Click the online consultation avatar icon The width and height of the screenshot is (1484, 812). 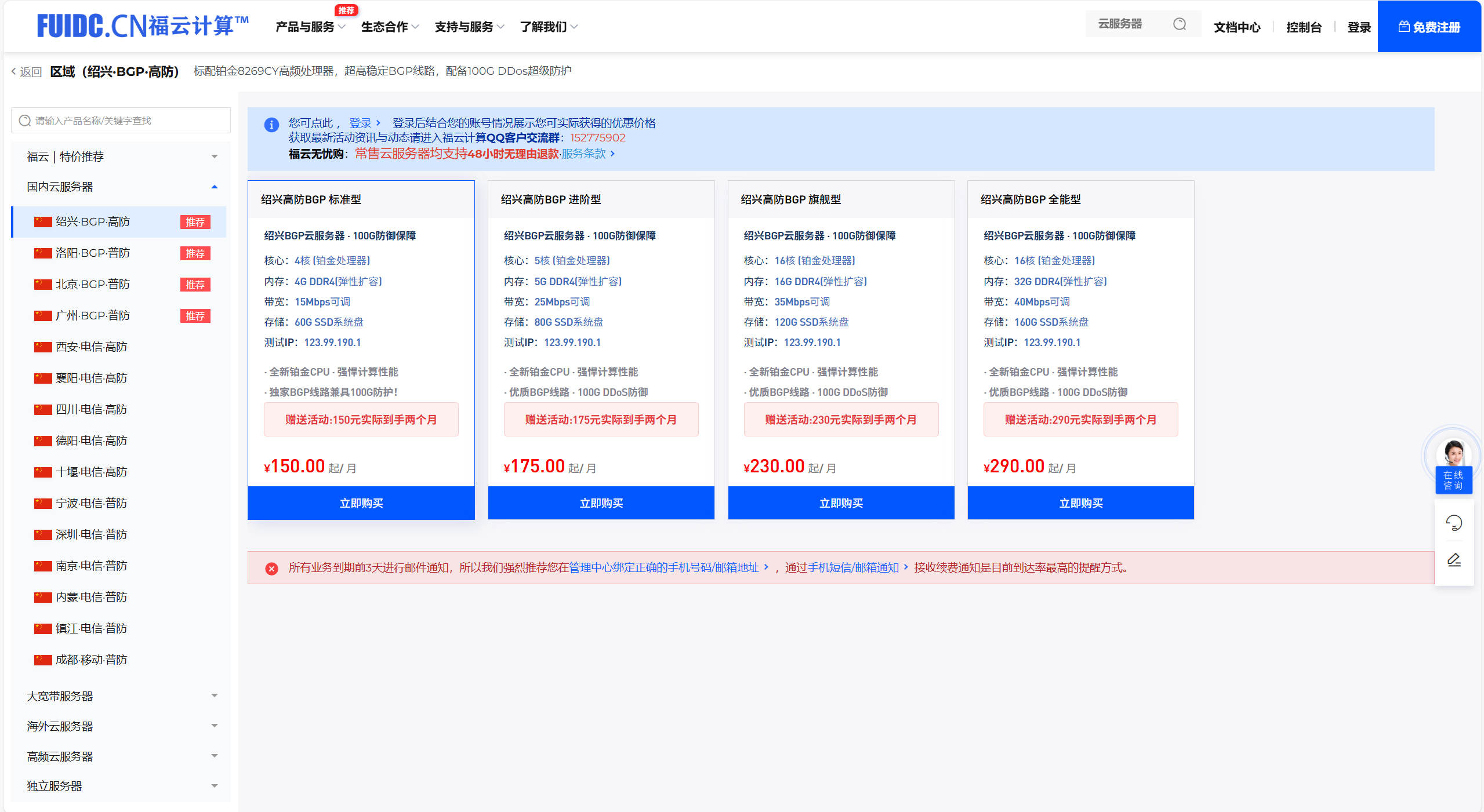1453,453
